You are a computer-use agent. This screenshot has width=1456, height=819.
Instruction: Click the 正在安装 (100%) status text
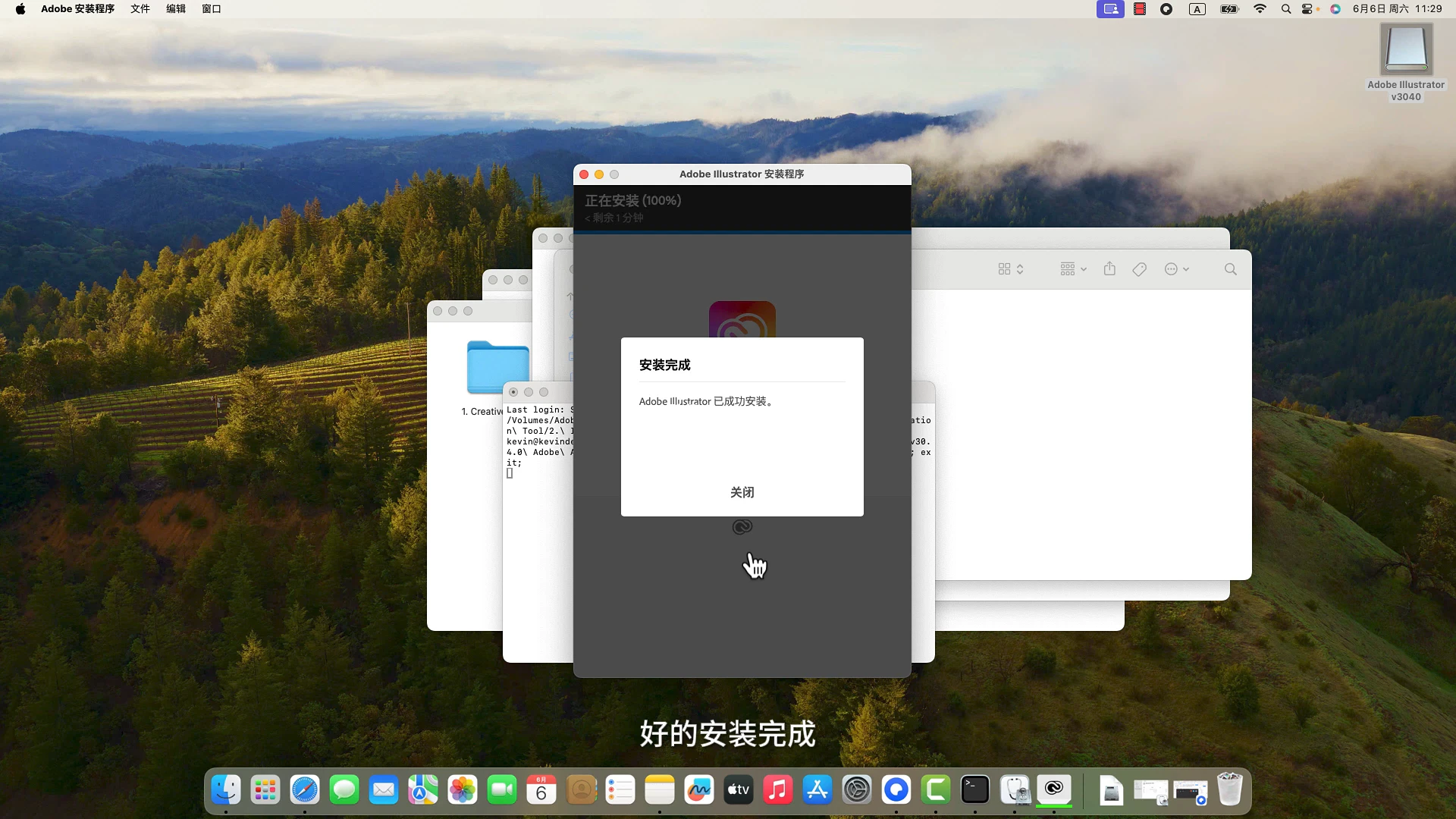(633, 200)
